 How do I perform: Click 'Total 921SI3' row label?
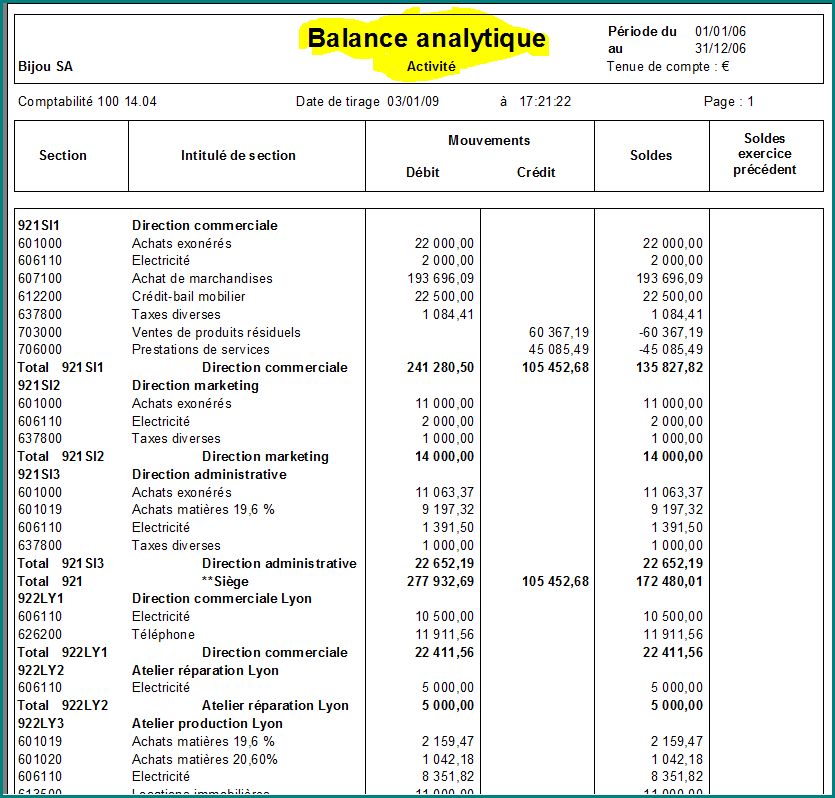click(x=61, y=563)
